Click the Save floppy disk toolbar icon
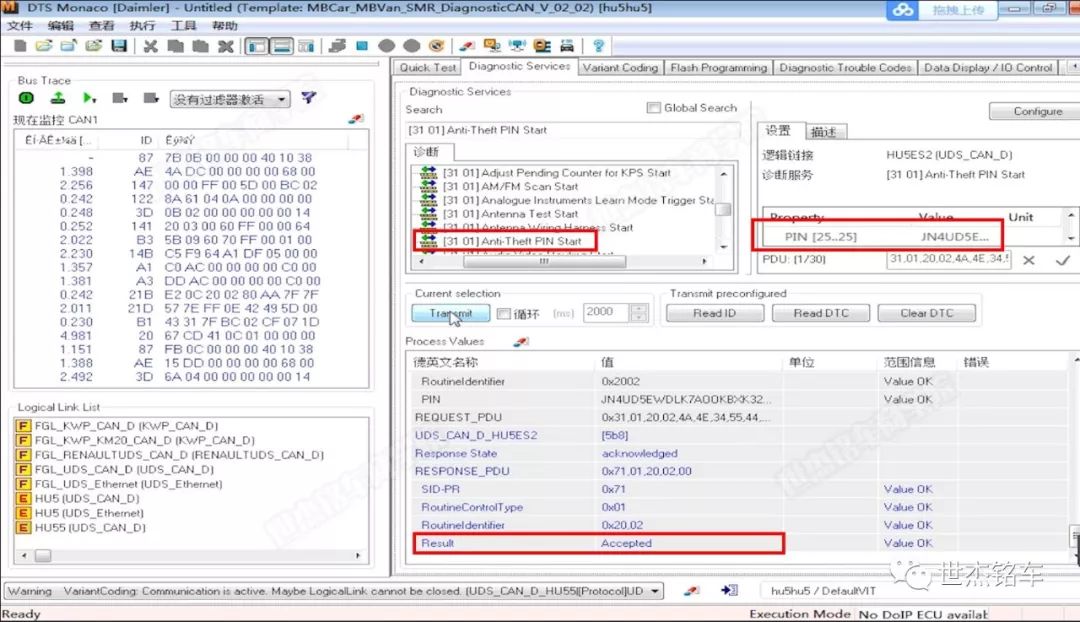This screenshot has height=622, width=1080. coord(118,46)
